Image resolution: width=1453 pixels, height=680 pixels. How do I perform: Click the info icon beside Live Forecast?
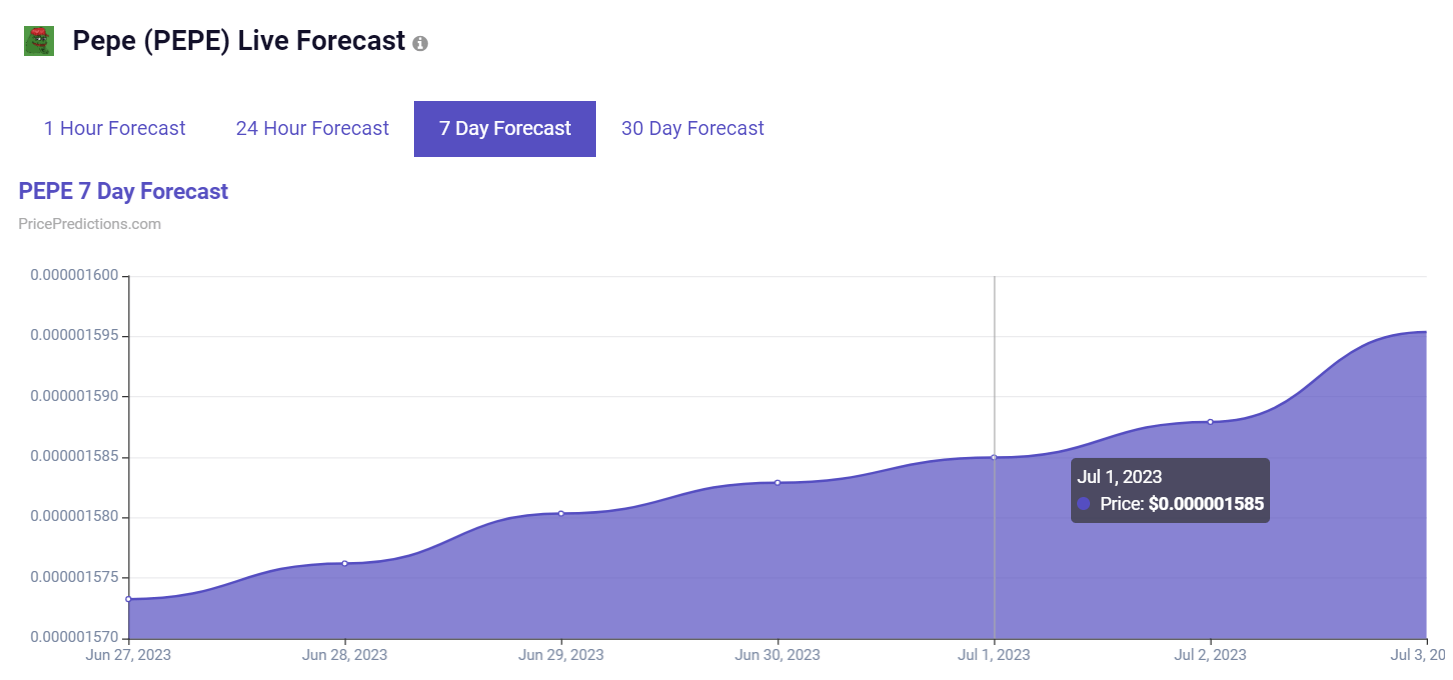coord(420,44)
